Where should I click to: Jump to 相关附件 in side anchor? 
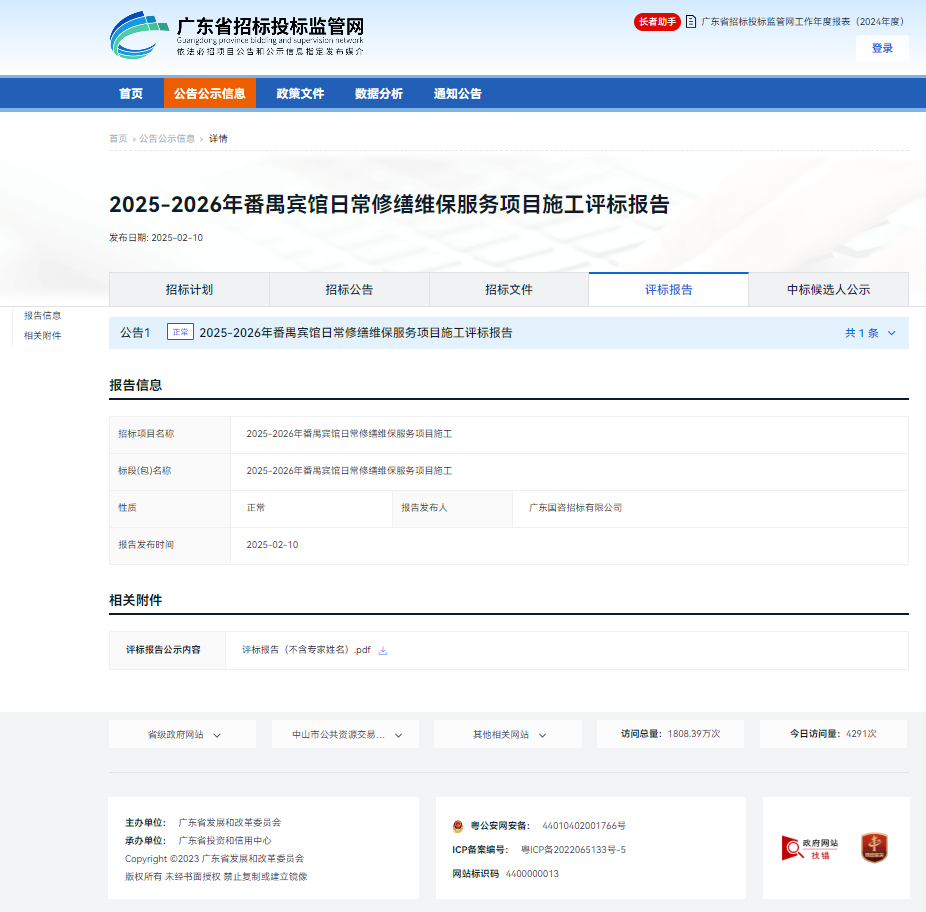[43, 336]
